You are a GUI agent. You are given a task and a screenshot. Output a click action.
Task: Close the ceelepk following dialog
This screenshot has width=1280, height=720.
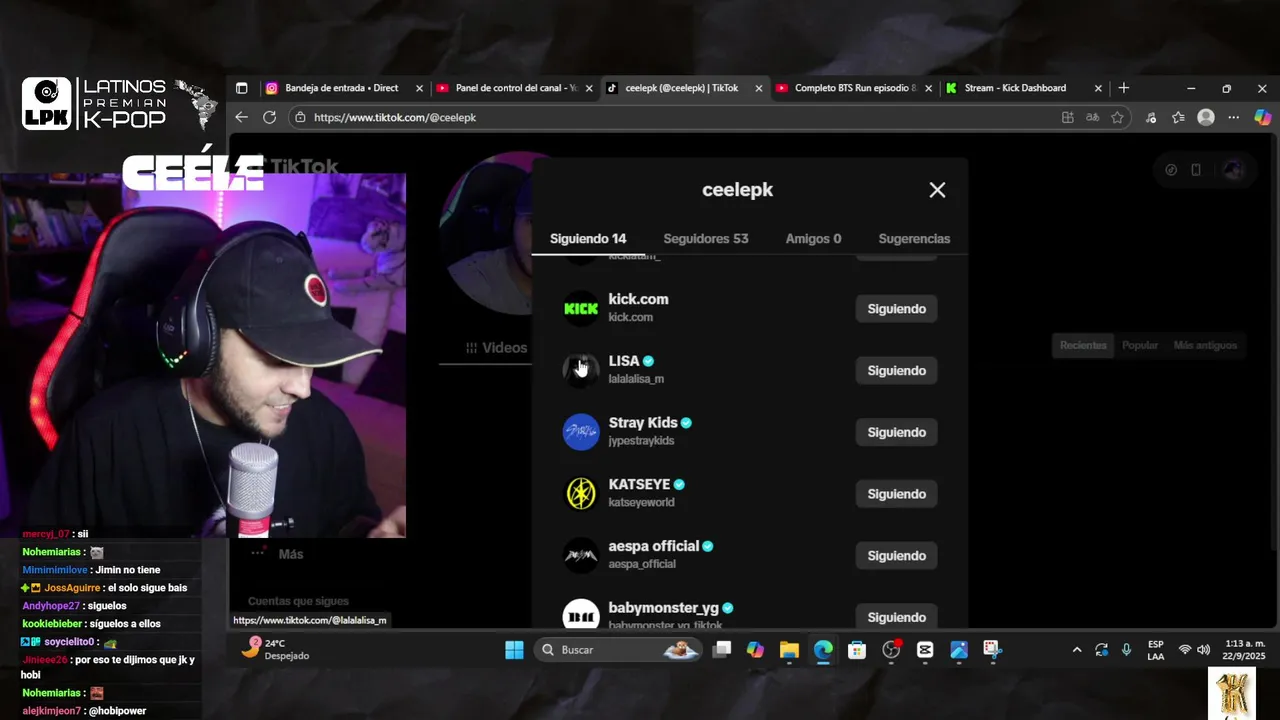pyautogui.click(x=937, y=190)
